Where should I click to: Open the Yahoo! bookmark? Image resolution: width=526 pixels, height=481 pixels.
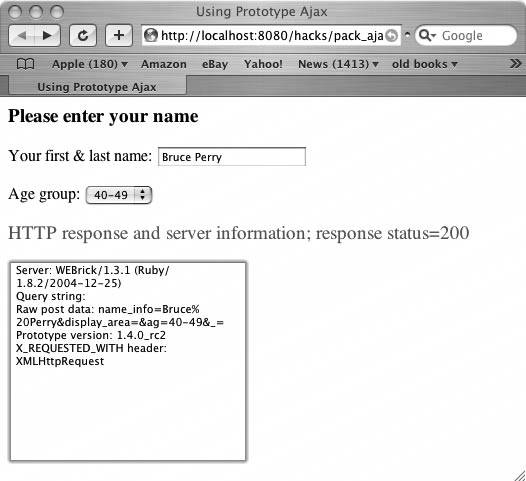(x=263, y=64)
